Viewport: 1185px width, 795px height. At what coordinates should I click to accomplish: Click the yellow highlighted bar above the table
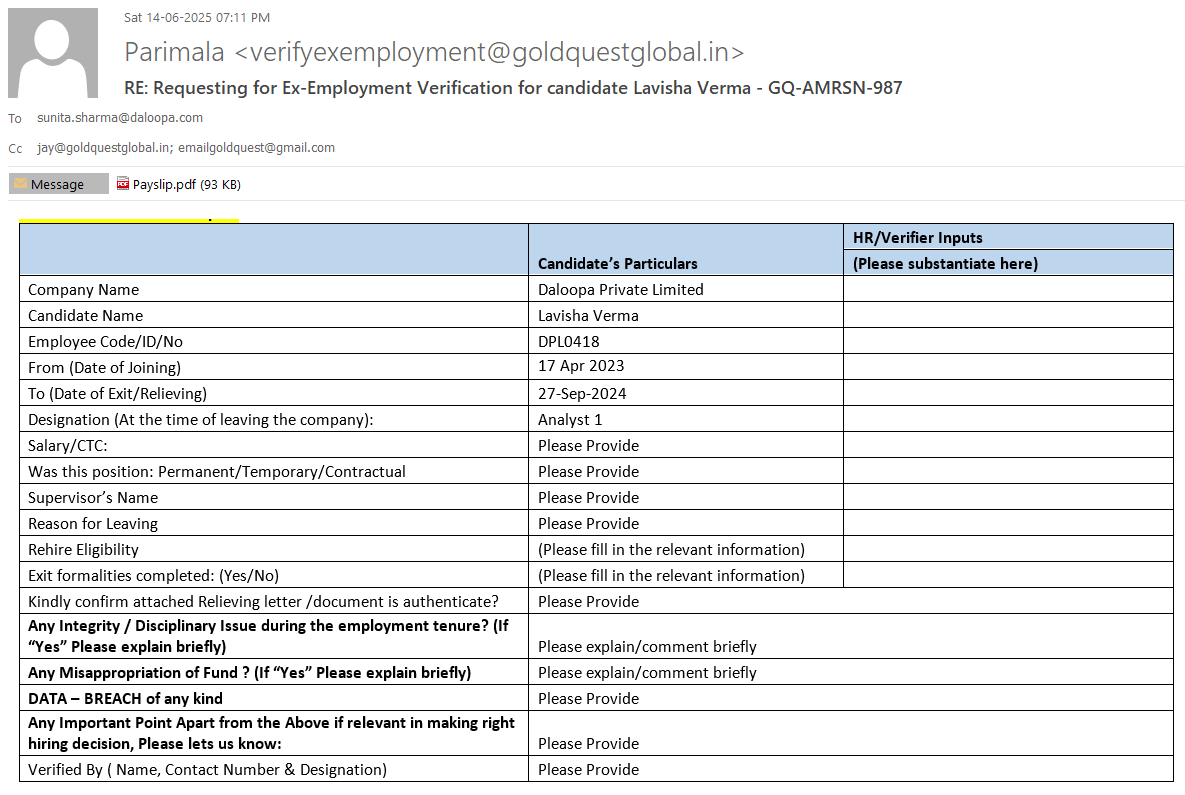click(129, 220)
